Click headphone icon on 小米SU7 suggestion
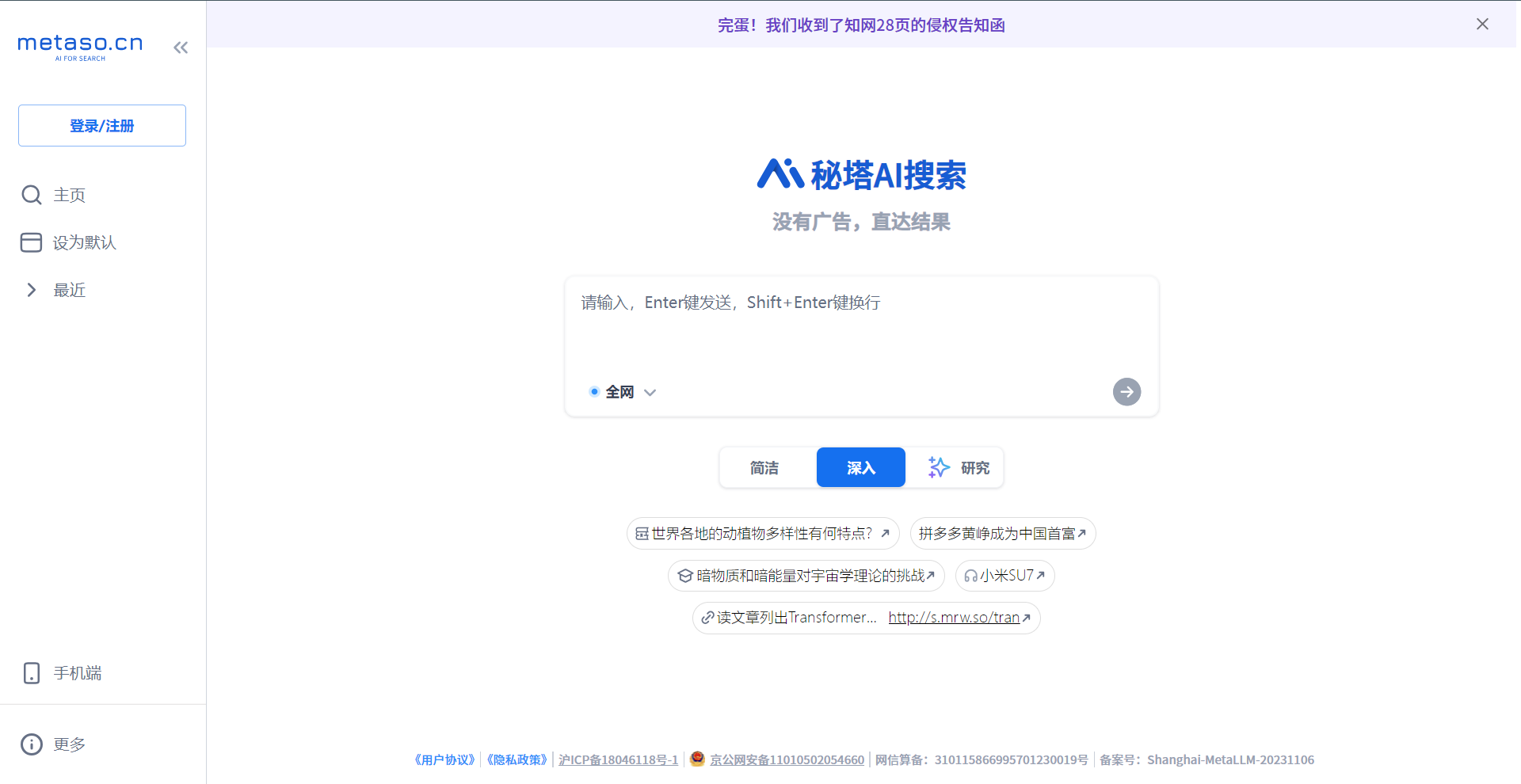Image resolution: width=1521 pixels, height=784 pixels. 970,576
